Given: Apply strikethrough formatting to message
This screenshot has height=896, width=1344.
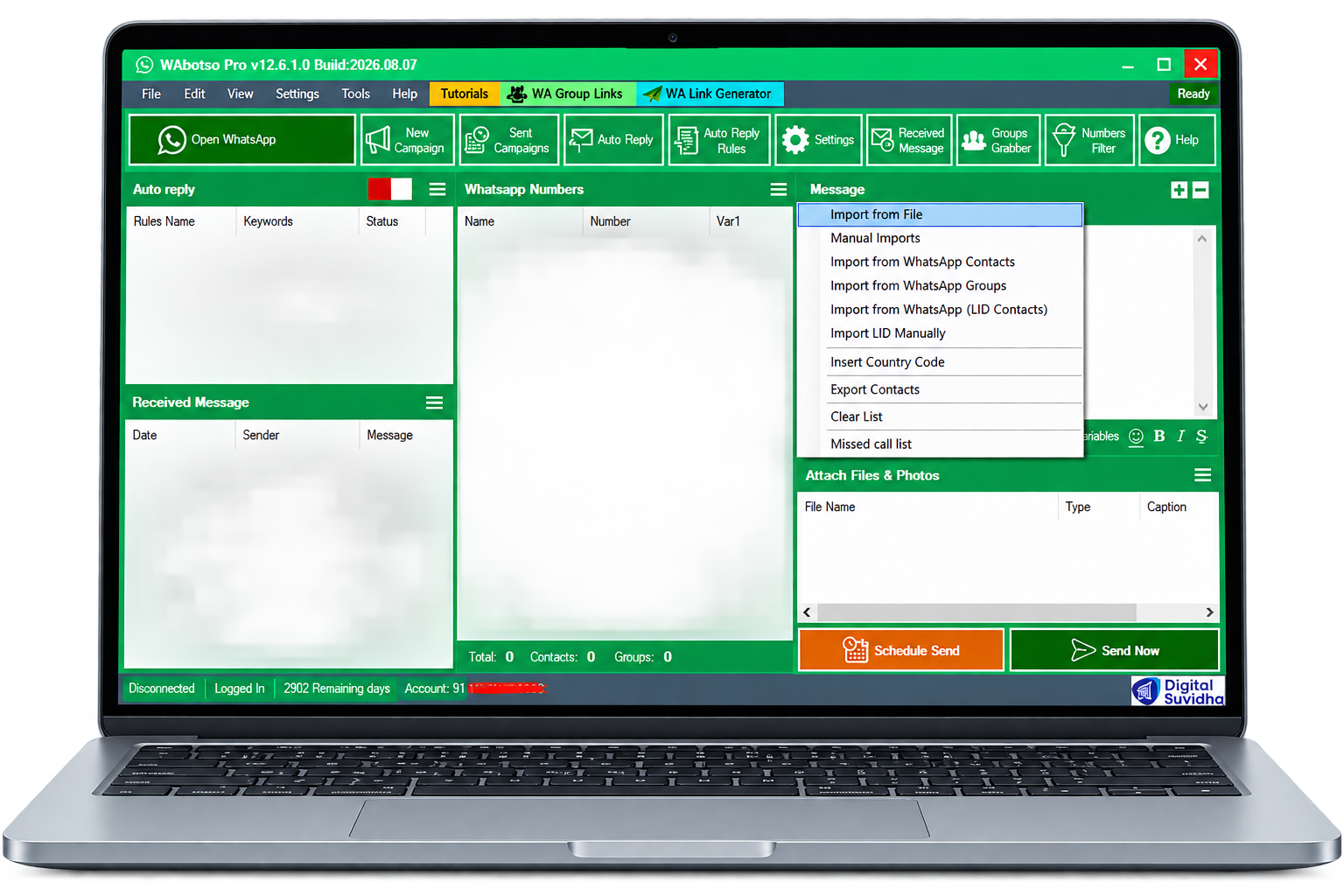Looking at the screenshot, I should tap(1201, 436).
